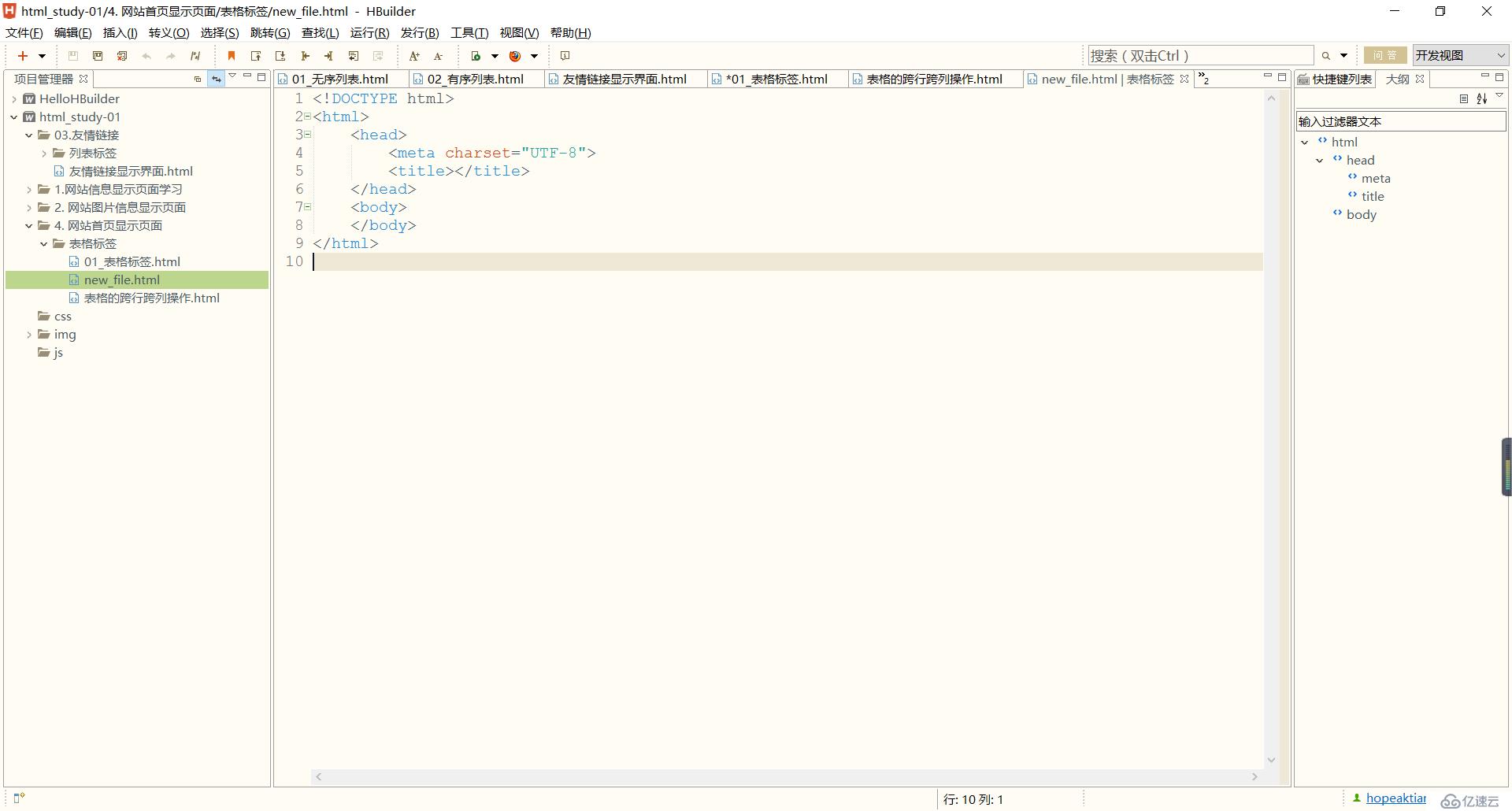The image size is (1512, 811).
Task: Close the new_file.html editor tab
Action: [x=1184, y=79]
